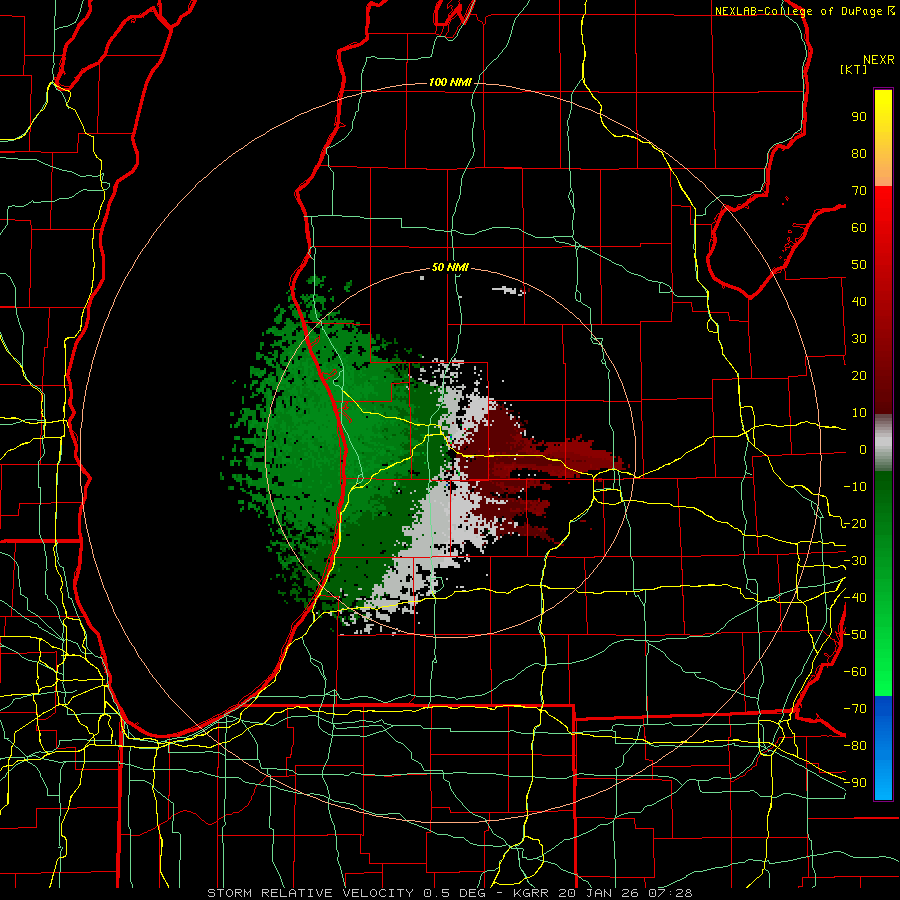The height and width of the screenshot is (900, 900).
Task: Click the -10 value on the velocity scale
Action: point(855,487)
